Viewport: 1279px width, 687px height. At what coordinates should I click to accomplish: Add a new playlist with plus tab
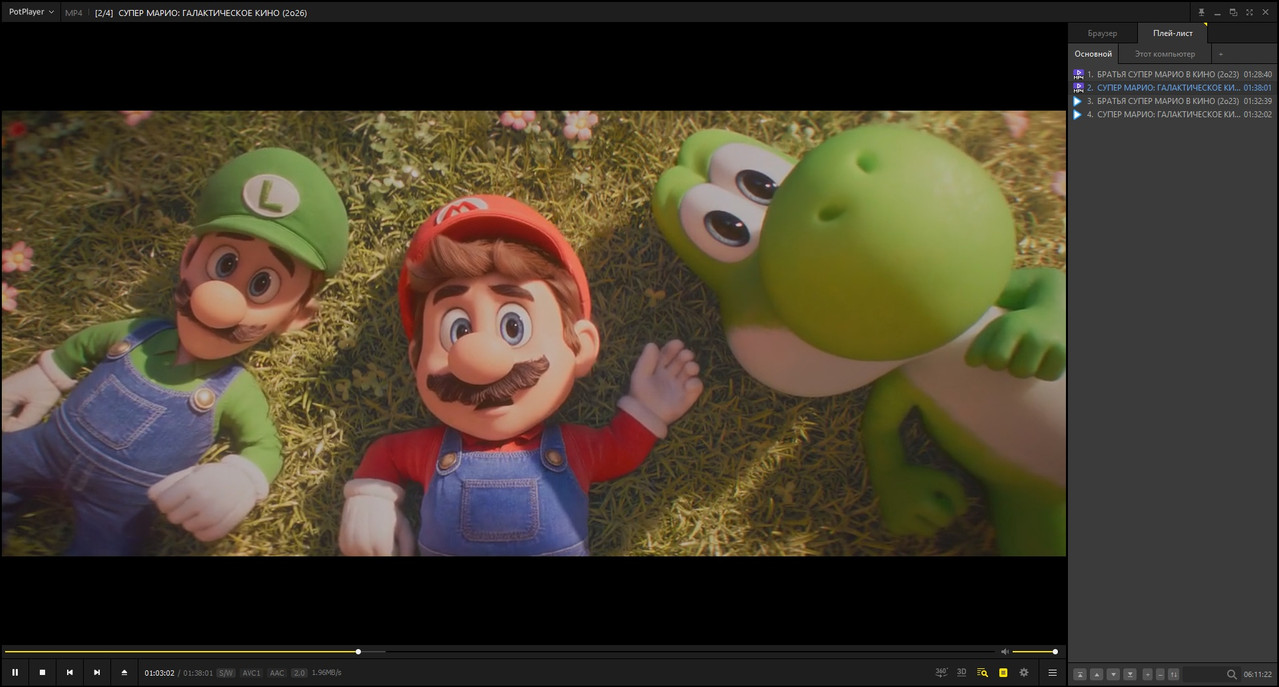pos(1220,54)
